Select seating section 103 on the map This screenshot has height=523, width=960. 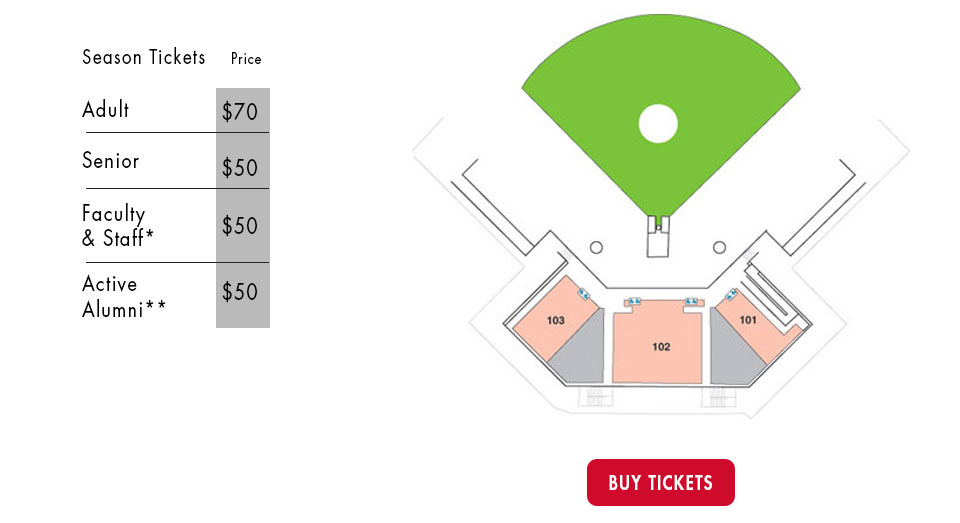tap(554, 320)
